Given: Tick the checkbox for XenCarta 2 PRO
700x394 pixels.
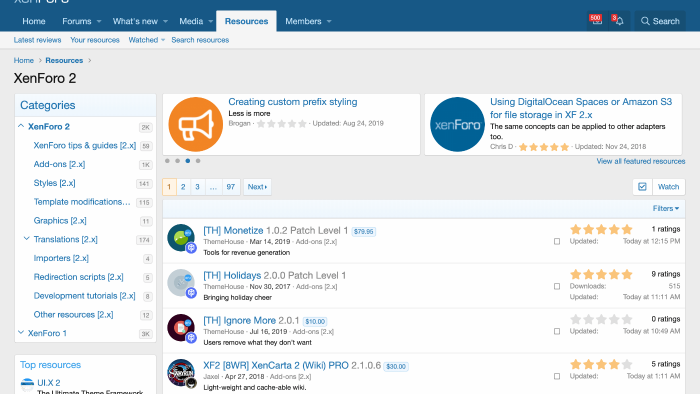Looking at the screenshot, I should tap(557, 377).
